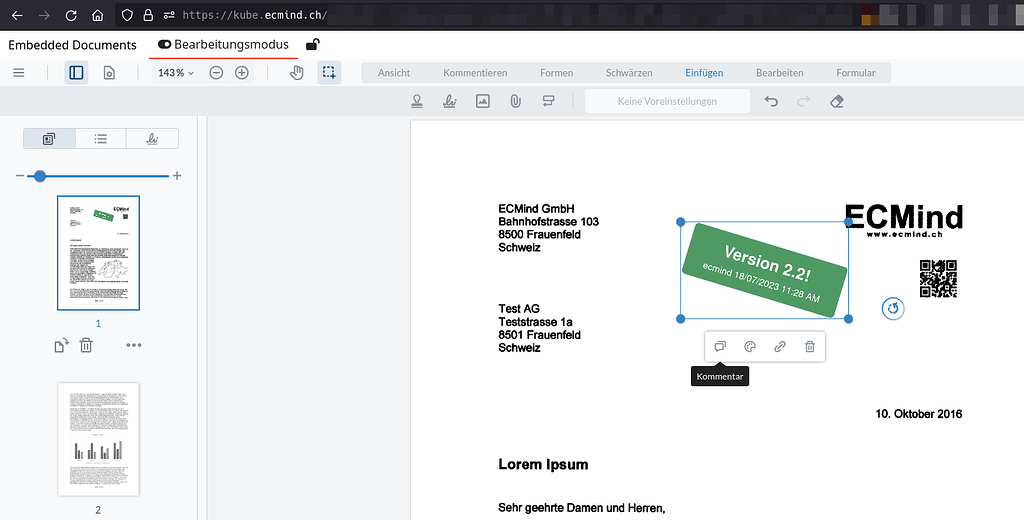The width and height of the screenshot is (1024, 520).
Task: Delete page 1 with trash icon
Action: click(x=86, y=345)
